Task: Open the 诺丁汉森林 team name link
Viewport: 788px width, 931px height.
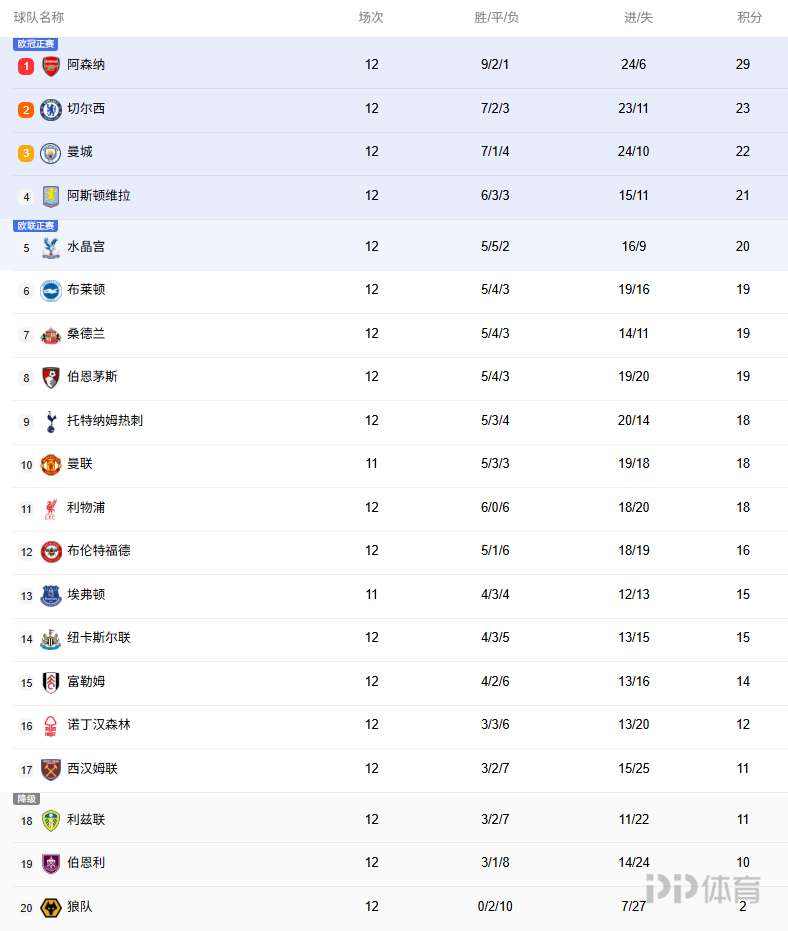Action: tap(98, 725)
